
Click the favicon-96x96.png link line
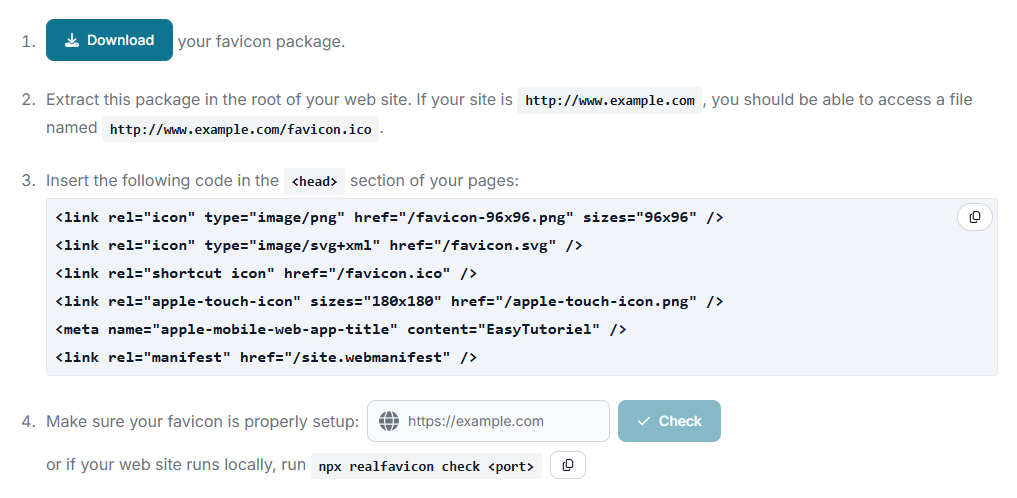click(389, 217)
